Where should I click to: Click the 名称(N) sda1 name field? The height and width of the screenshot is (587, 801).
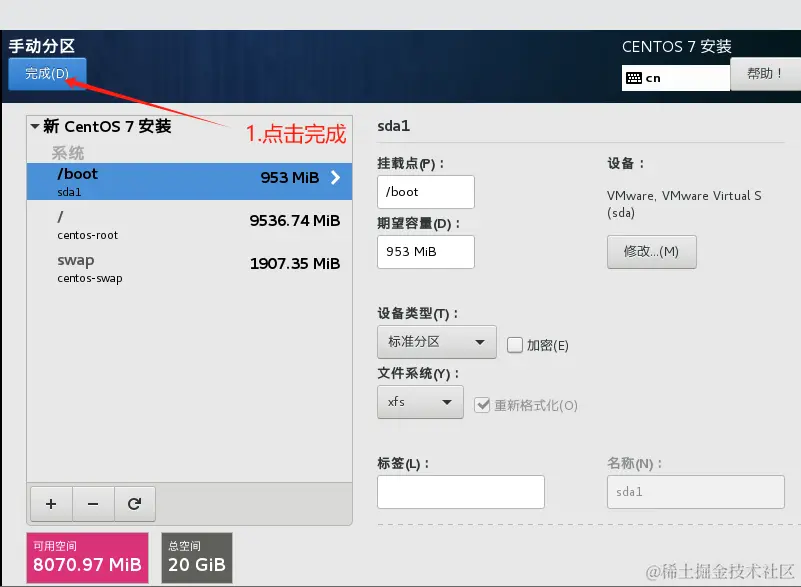[x=695, y=492]
